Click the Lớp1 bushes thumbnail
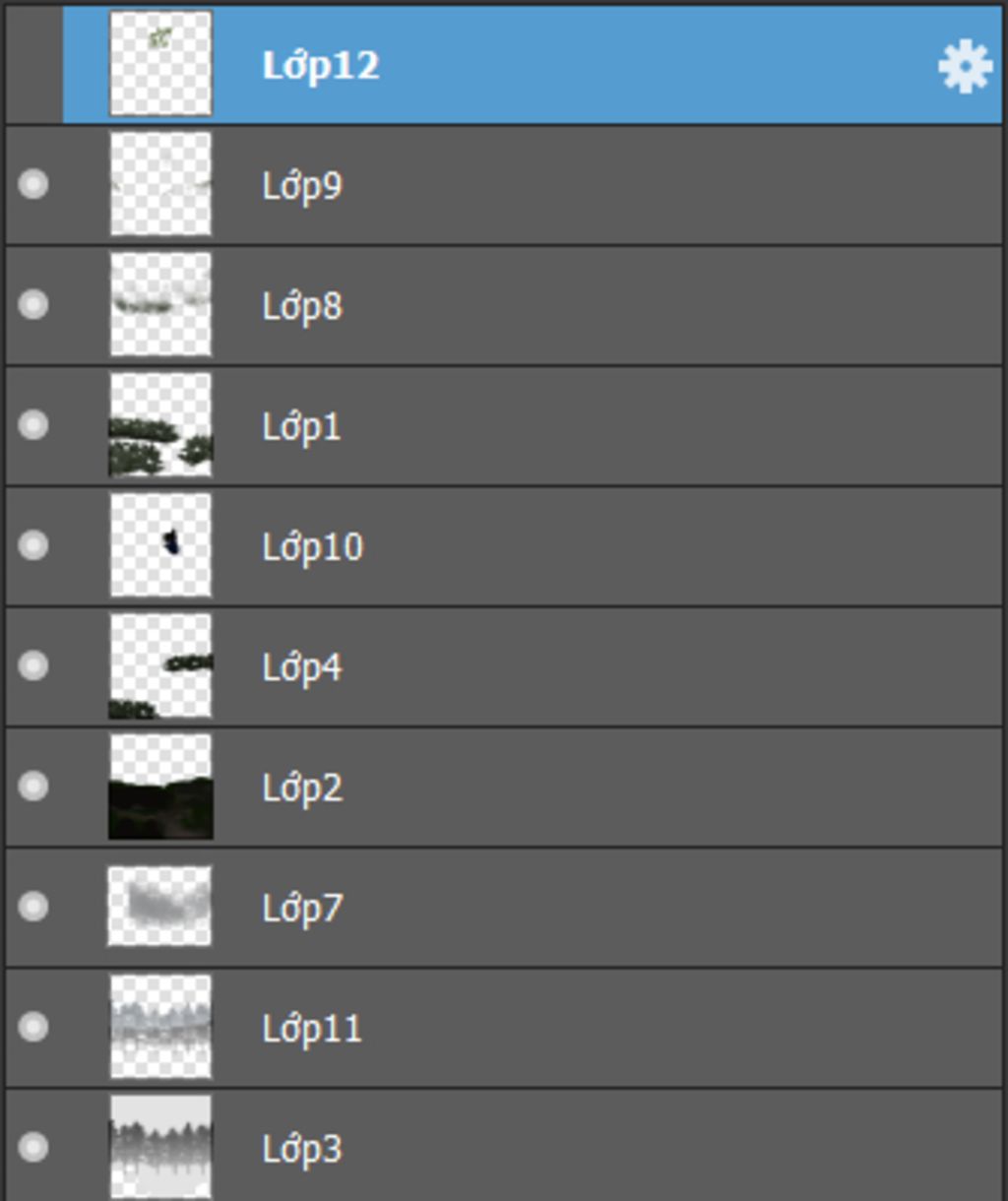Screen dimensions: 1008x1201 pos(160,424)
